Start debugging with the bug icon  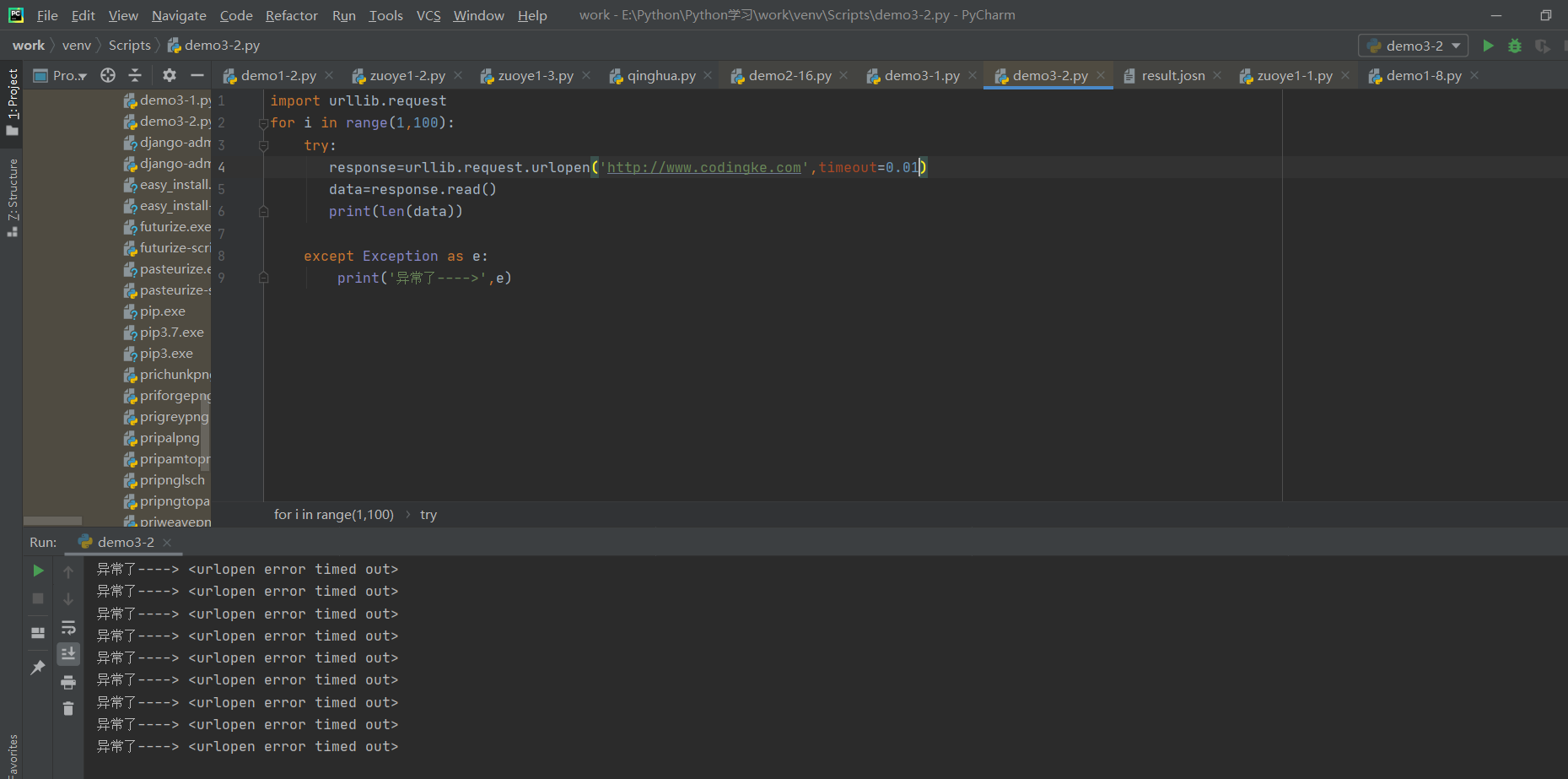[x=1515, y=46]
